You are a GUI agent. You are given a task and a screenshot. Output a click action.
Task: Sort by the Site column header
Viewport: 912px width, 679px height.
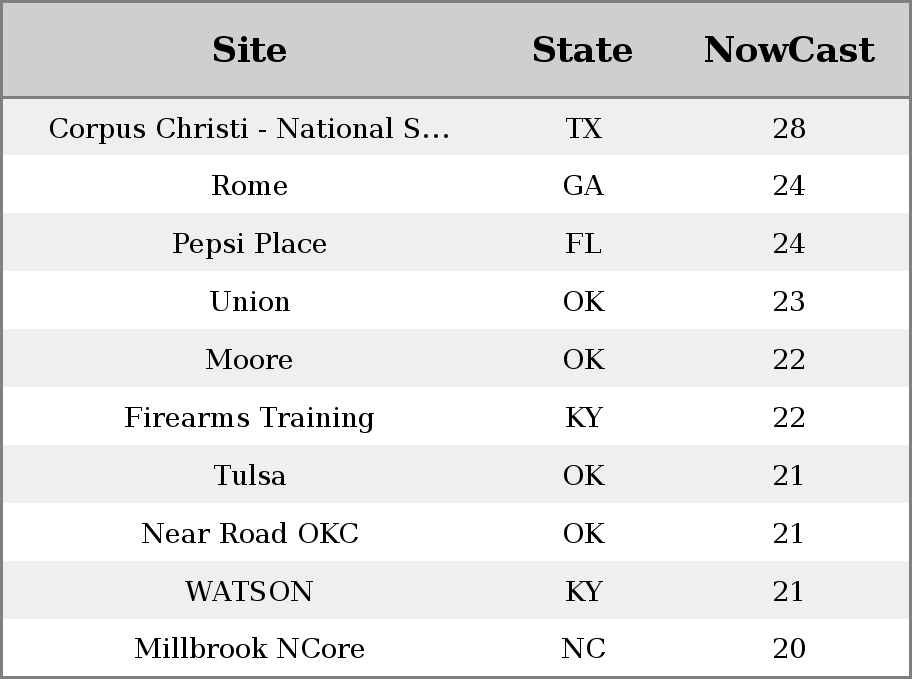coord(249,50)
